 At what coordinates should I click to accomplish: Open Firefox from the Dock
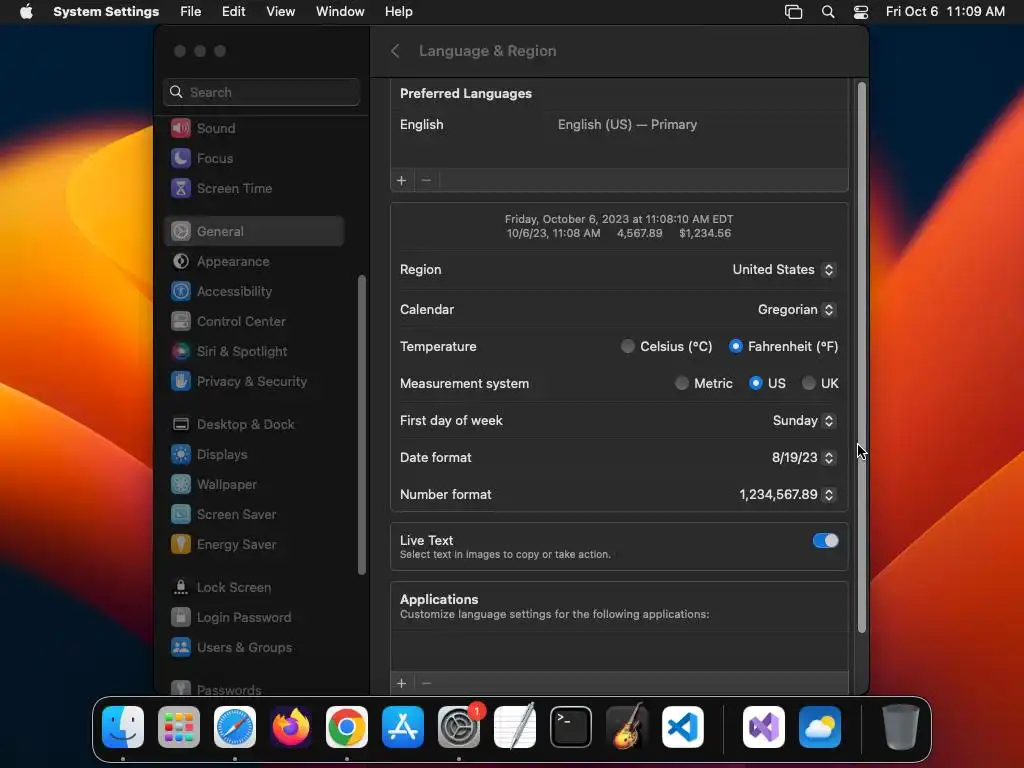[x=291, y=727]
